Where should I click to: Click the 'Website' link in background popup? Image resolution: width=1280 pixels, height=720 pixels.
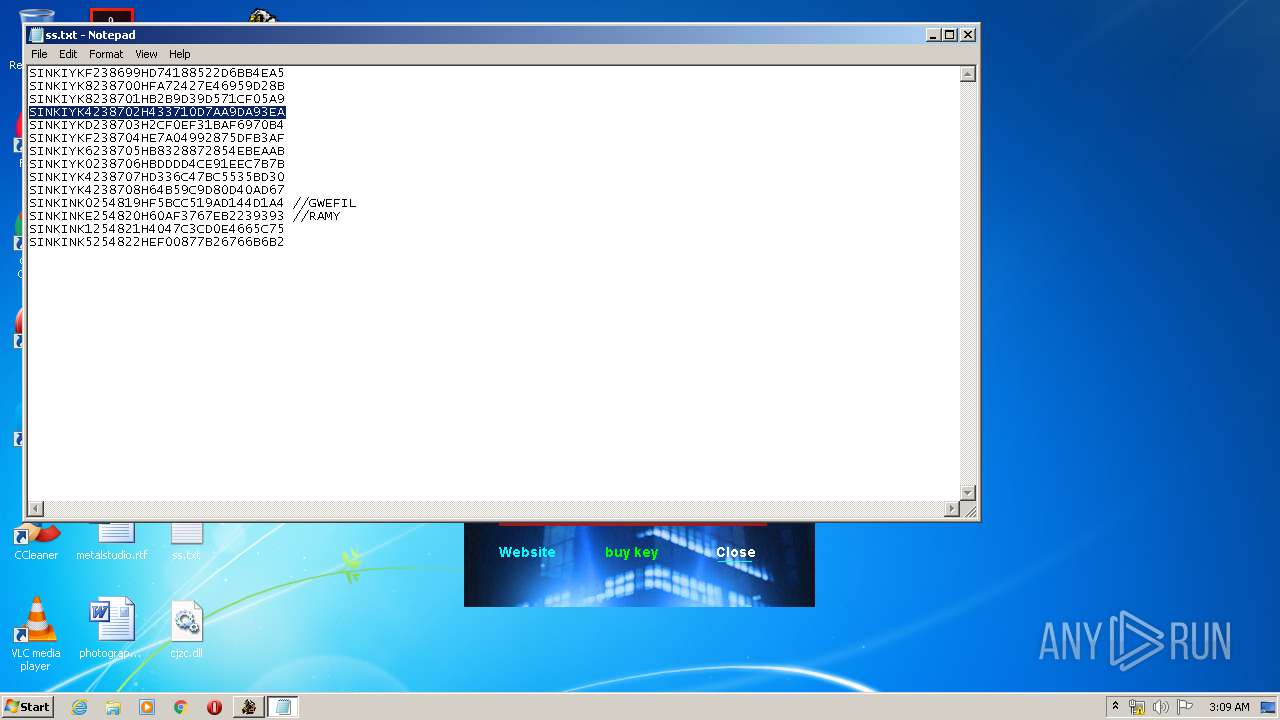(x=527, y=552)
